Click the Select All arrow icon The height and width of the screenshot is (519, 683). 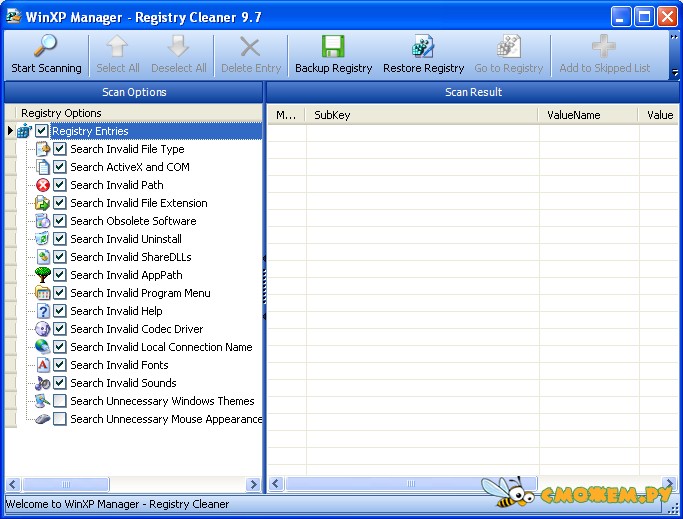(117, 46)
